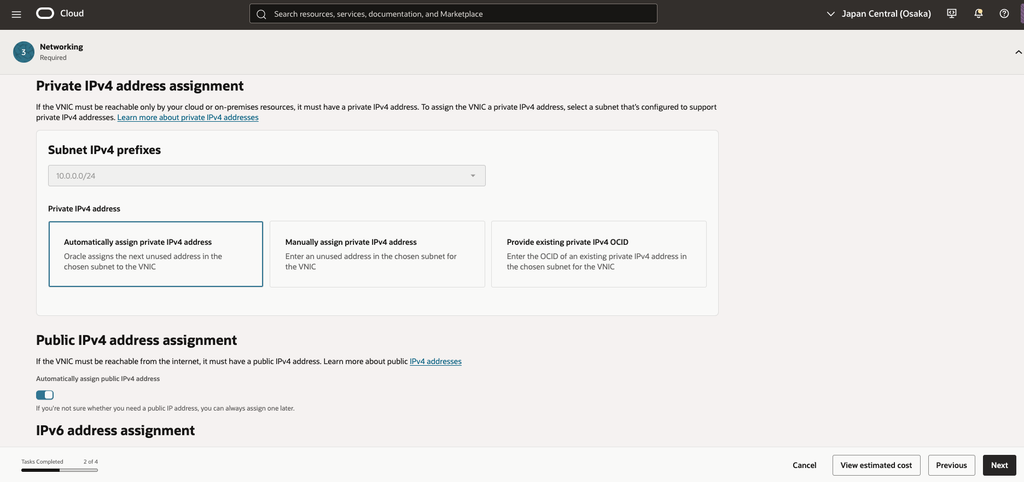1024x482 pixels.
Task: Click the step 3 Networking circle
Action: [24, 52]
